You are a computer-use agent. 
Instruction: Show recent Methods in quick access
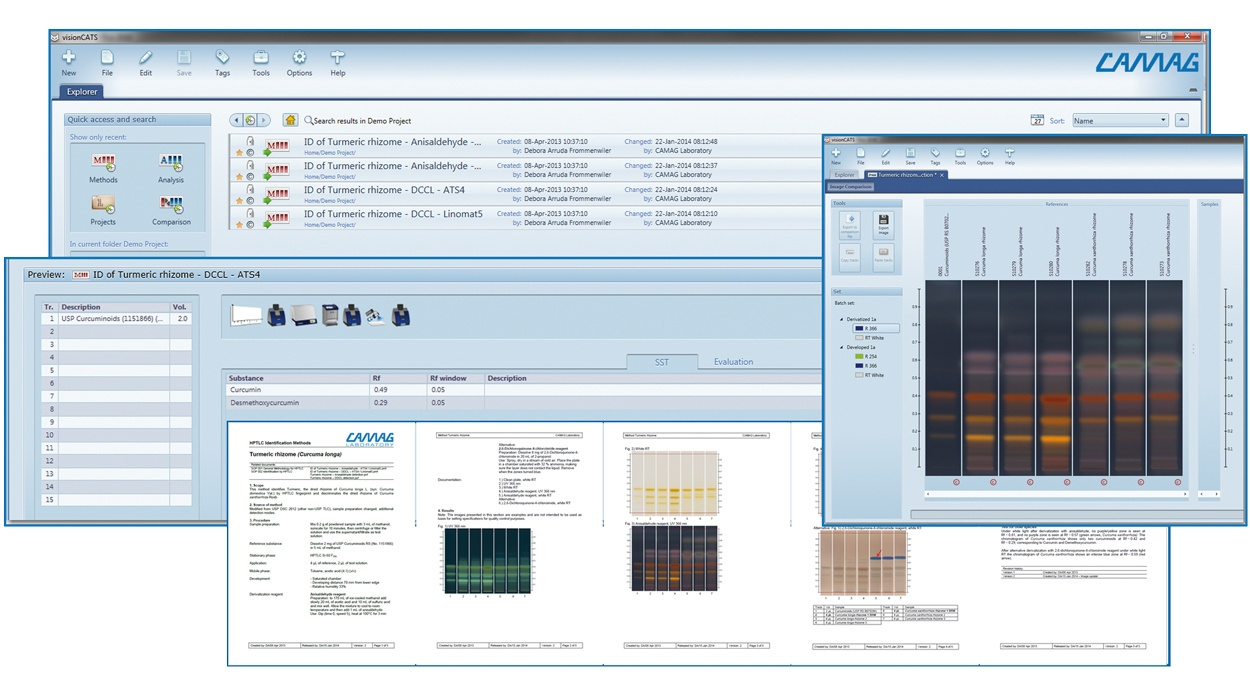[x=103, y=167]
